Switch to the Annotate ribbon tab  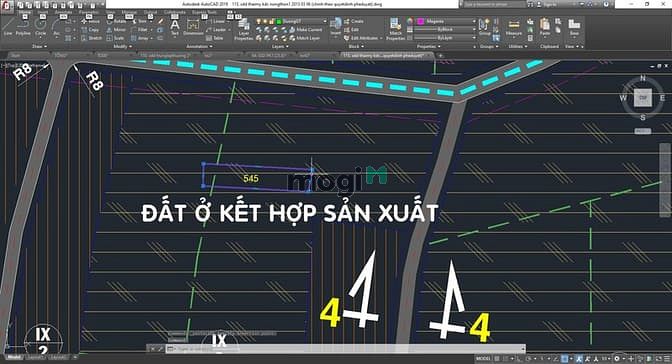pos(64,12)
